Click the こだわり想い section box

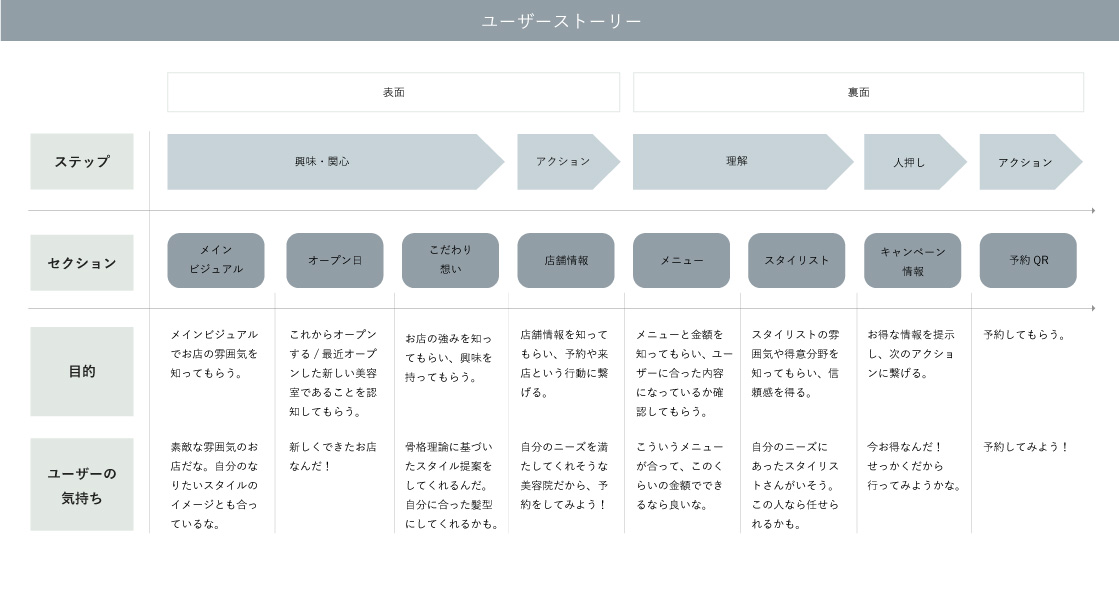tap(450, 260)
